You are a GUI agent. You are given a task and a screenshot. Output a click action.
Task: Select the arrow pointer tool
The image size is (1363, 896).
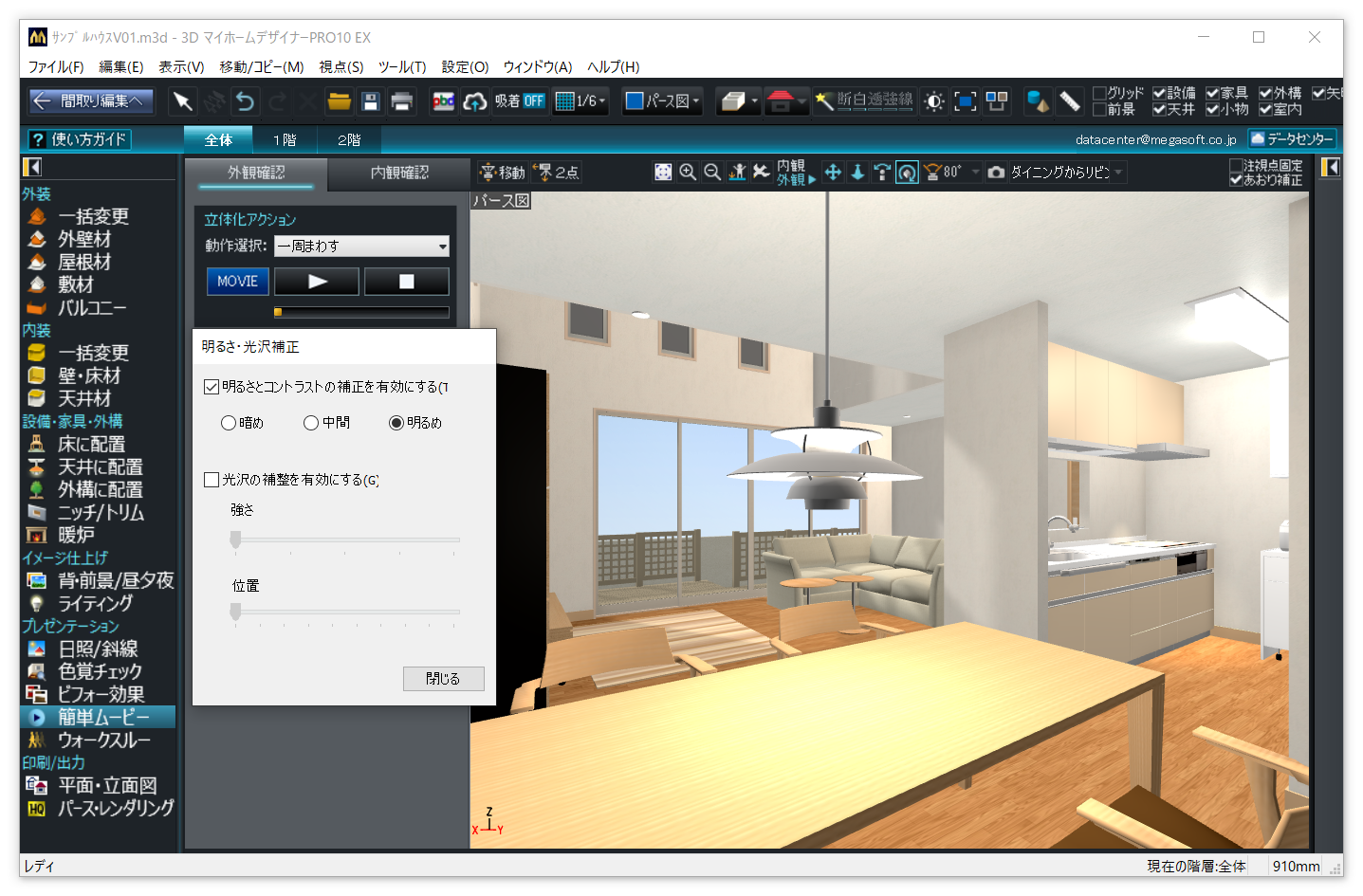pyautogui.click(x=182, y=101)
